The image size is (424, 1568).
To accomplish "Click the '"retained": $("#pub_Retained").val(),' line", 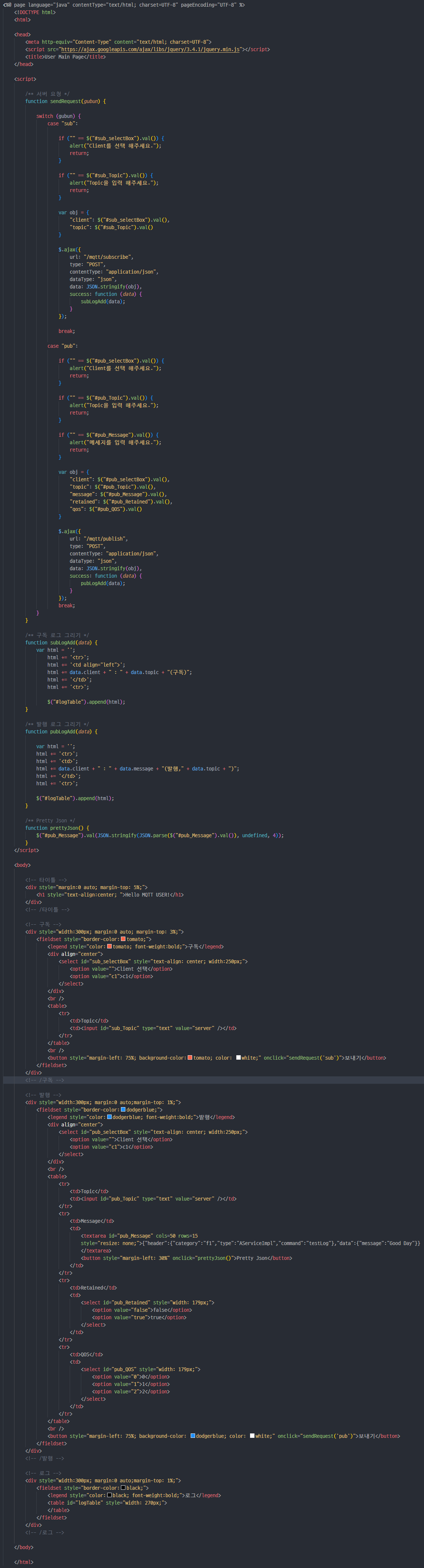I will pyautogui.click(x=121, y=502).
